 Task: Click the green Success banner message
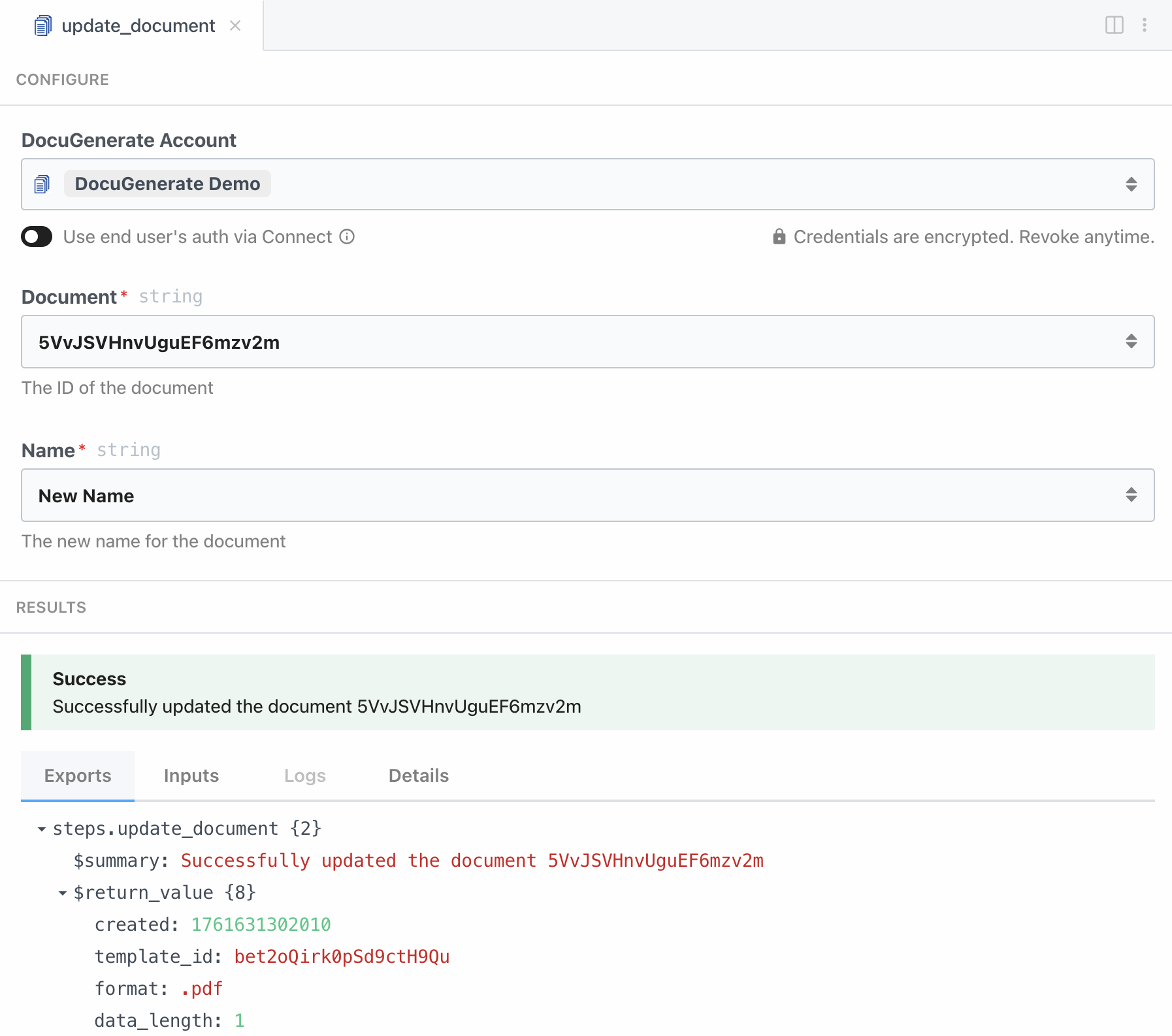(588, 692)
